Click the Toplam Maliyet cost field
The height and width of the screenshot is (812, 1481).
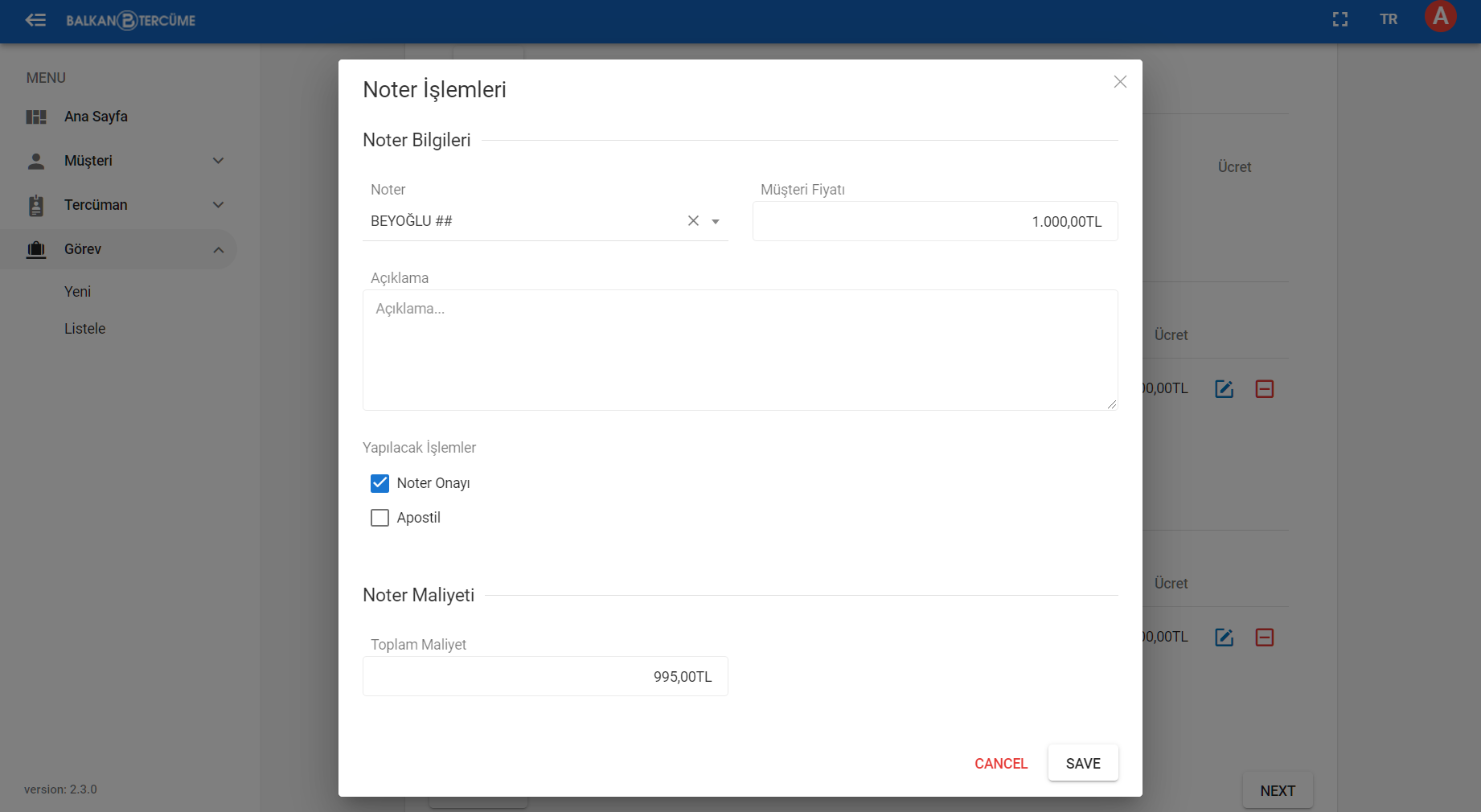[x=545, y=676]
